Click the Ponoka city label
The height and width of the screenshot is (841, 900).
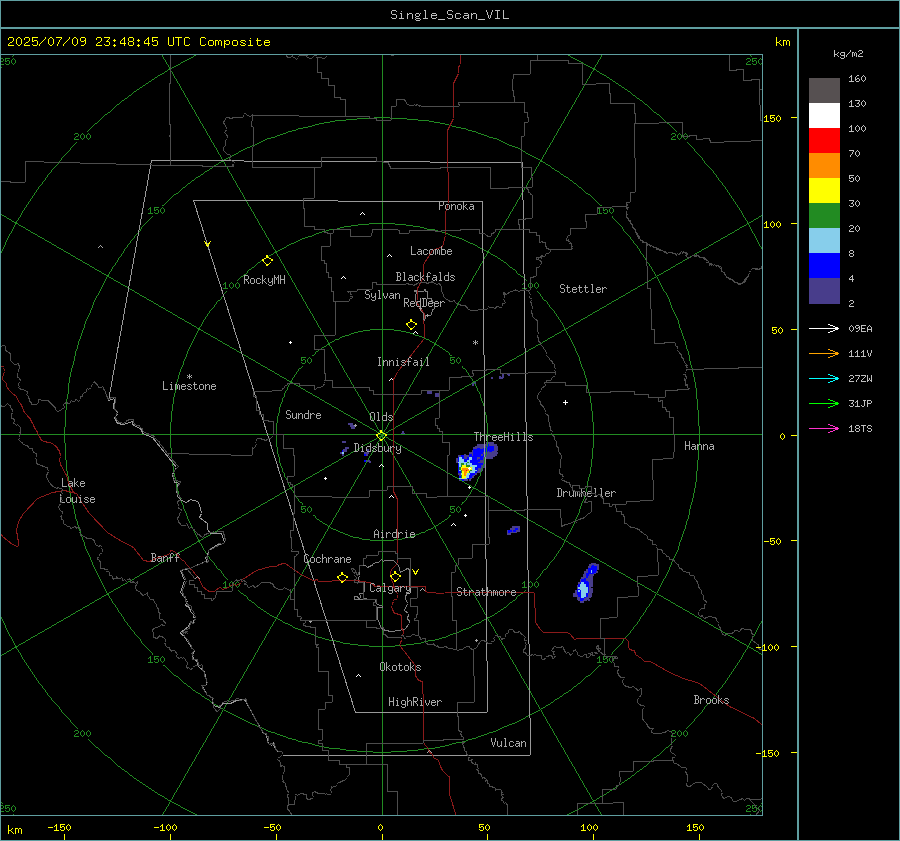tap(456, 206)
